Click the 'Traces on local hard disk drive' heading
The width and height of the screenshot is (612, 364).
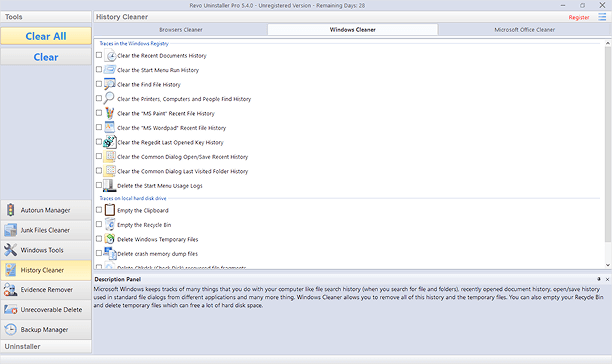(x=133, y=198)
